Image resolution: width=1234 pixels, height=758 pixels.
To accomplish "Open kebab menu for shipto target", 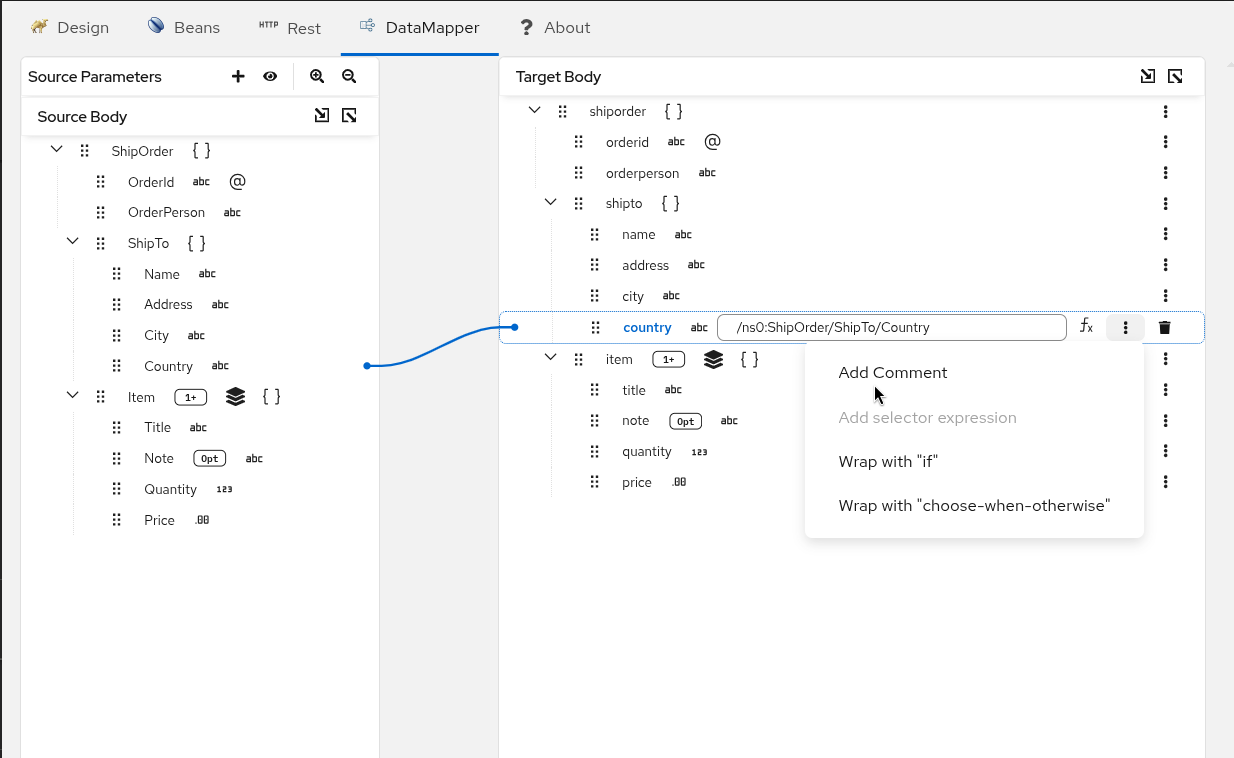I will pyautogui.click(x=1165, y=204).
